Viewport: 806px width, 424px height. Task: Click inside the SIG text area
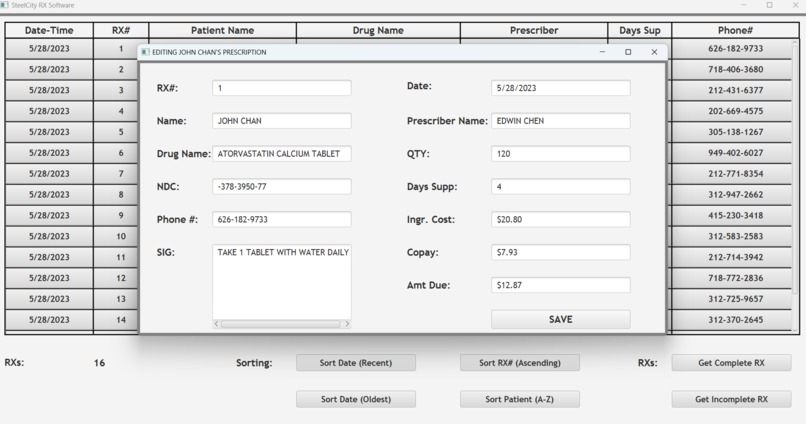pyautogui.click(x=282, y=282)
